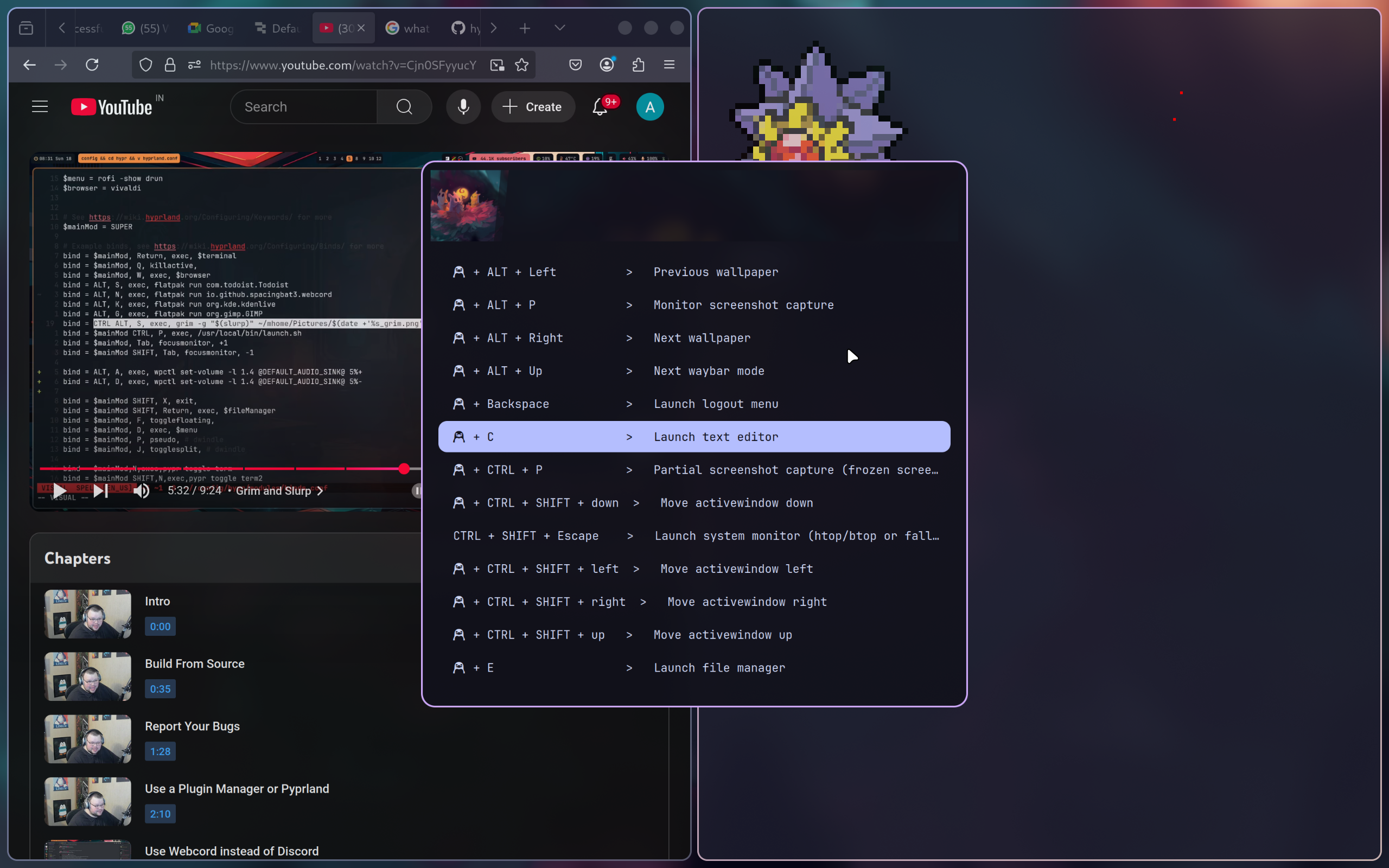Screen dimensions: 1389x868
Task: Click the YouTube search magnifier button
Action: pos(404,107)
